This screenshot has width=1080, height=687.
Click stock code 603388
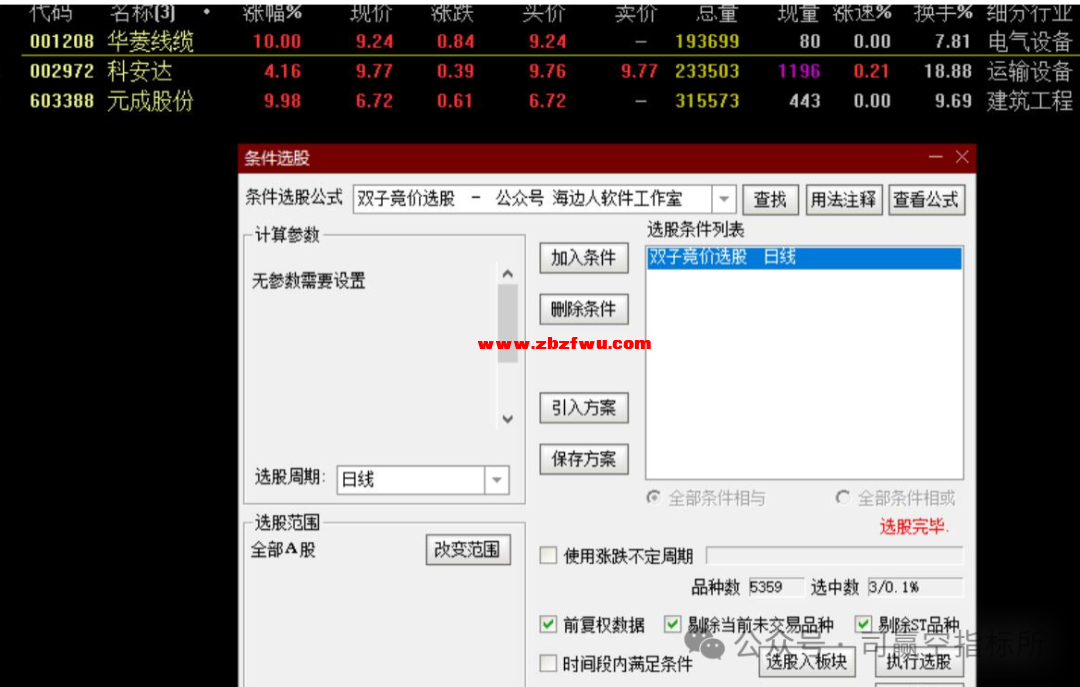(61, 101)
